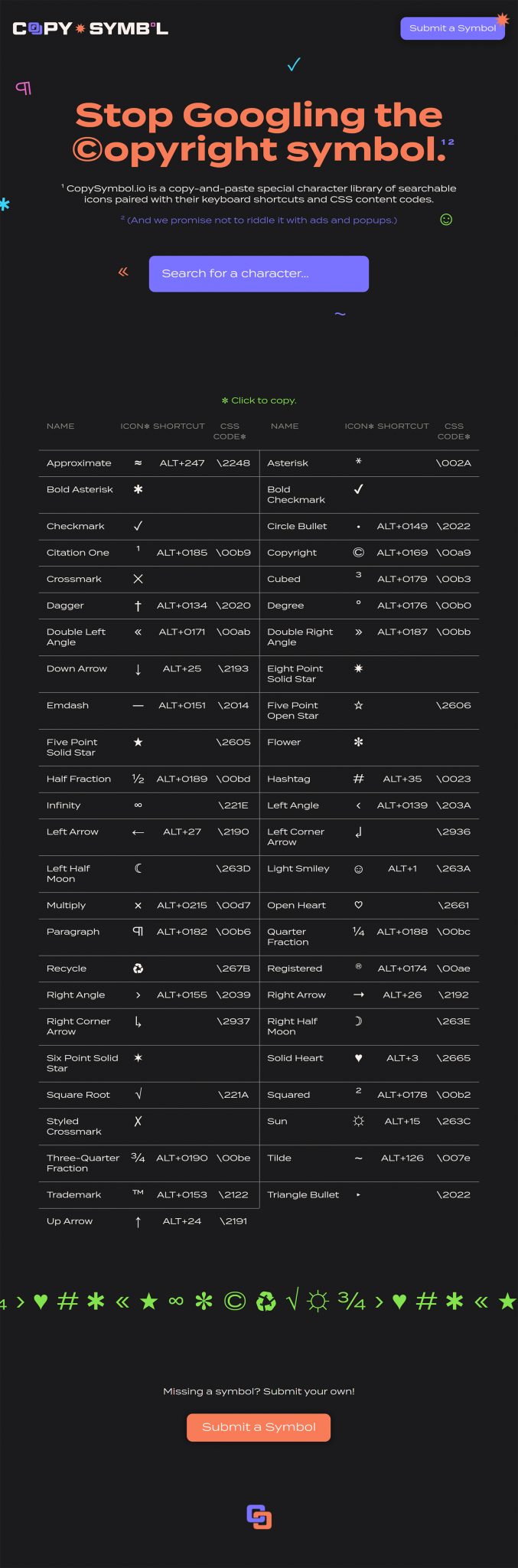Copy the Recycle symbol icon

138,969
